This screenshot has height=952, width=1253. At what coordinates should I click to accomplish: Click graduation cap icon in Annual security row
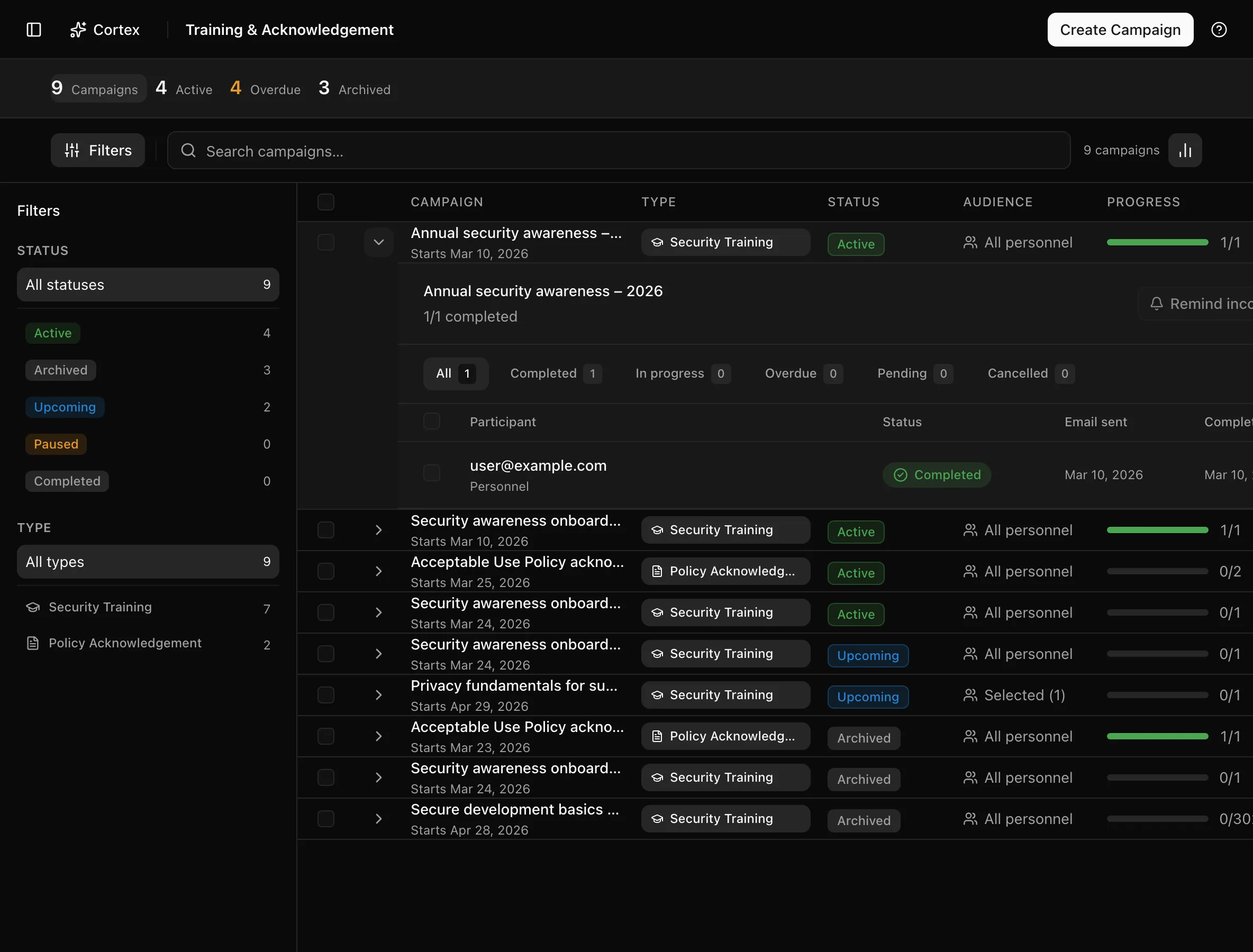[657, 243]
